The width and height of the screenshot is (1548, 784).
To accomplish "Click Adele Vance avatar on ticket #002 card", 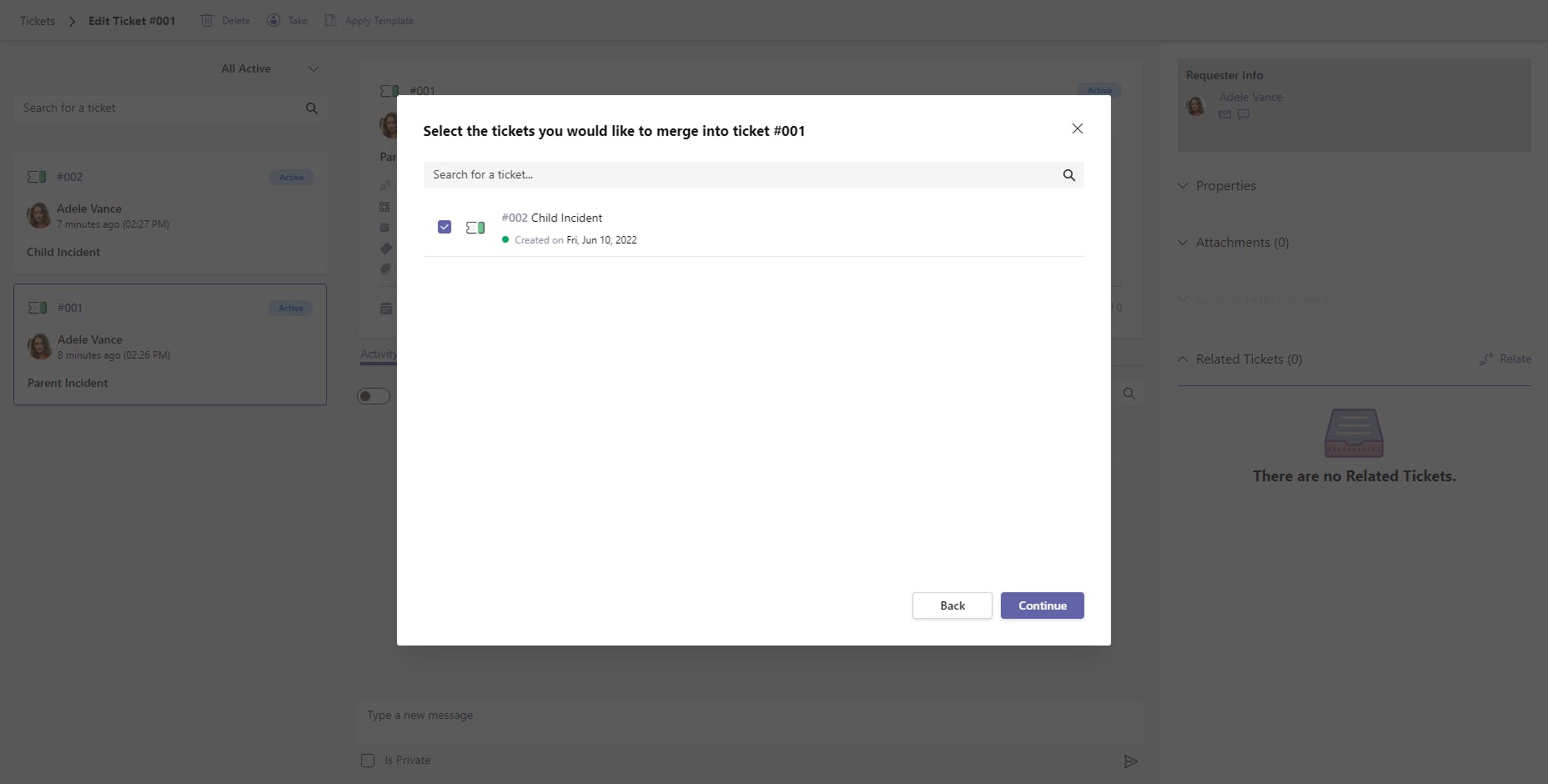I will coord(39,215).
